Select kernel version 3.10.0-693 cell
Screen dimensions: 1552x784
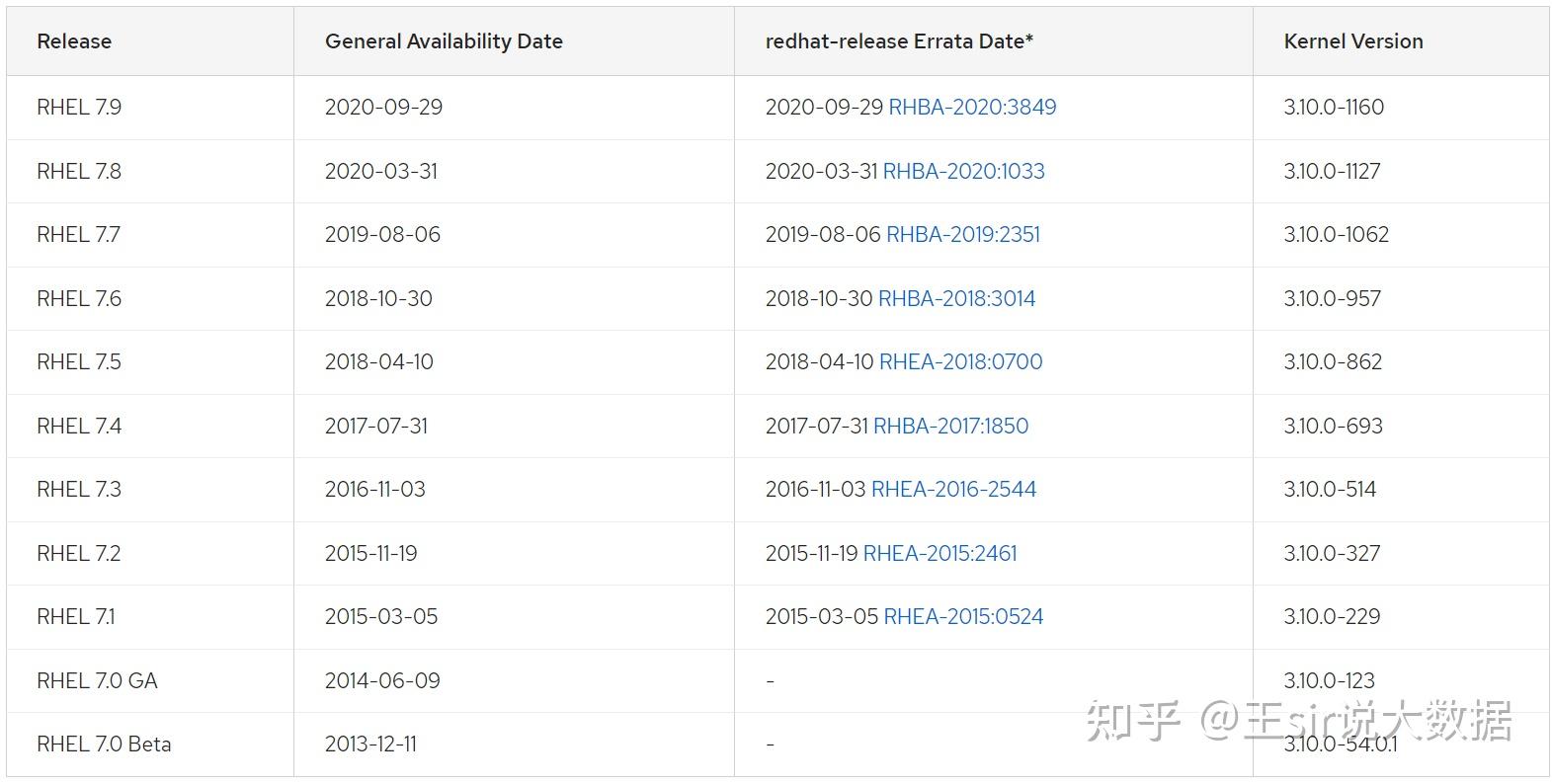1333,426
